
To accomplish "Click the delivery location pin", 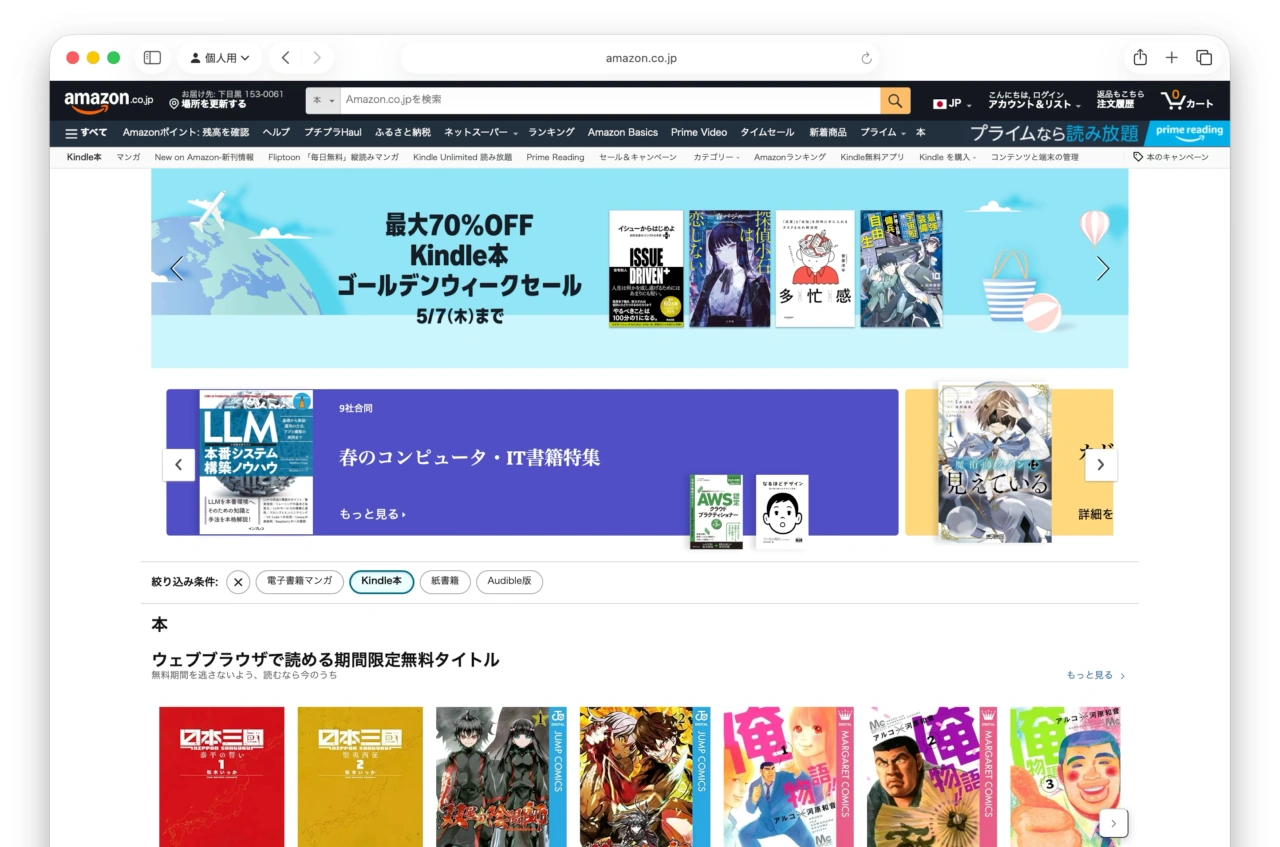I will [174, 104].
